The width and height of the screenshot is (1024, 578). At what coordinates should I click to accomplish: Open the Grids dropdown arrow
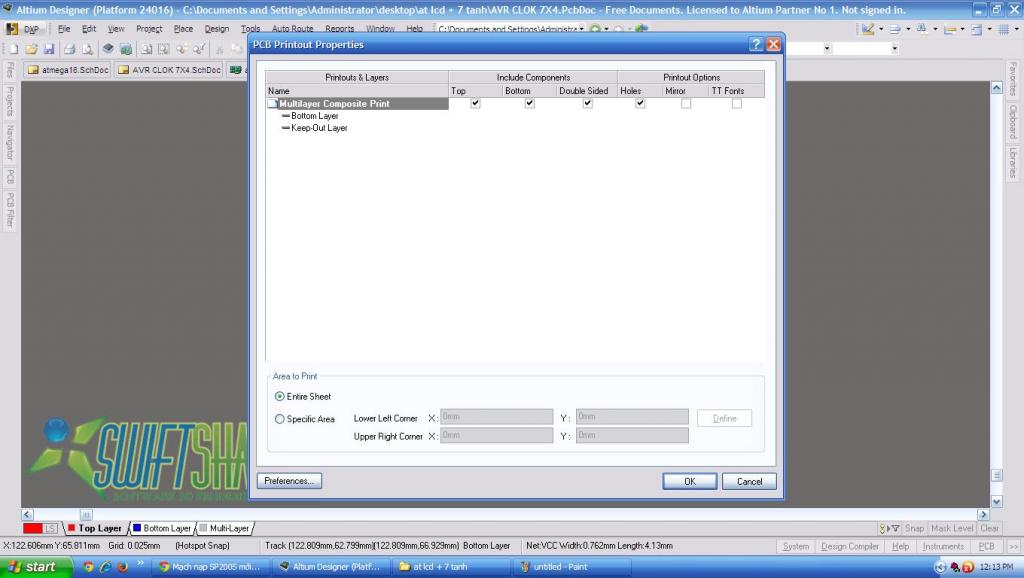(1016, 29)
